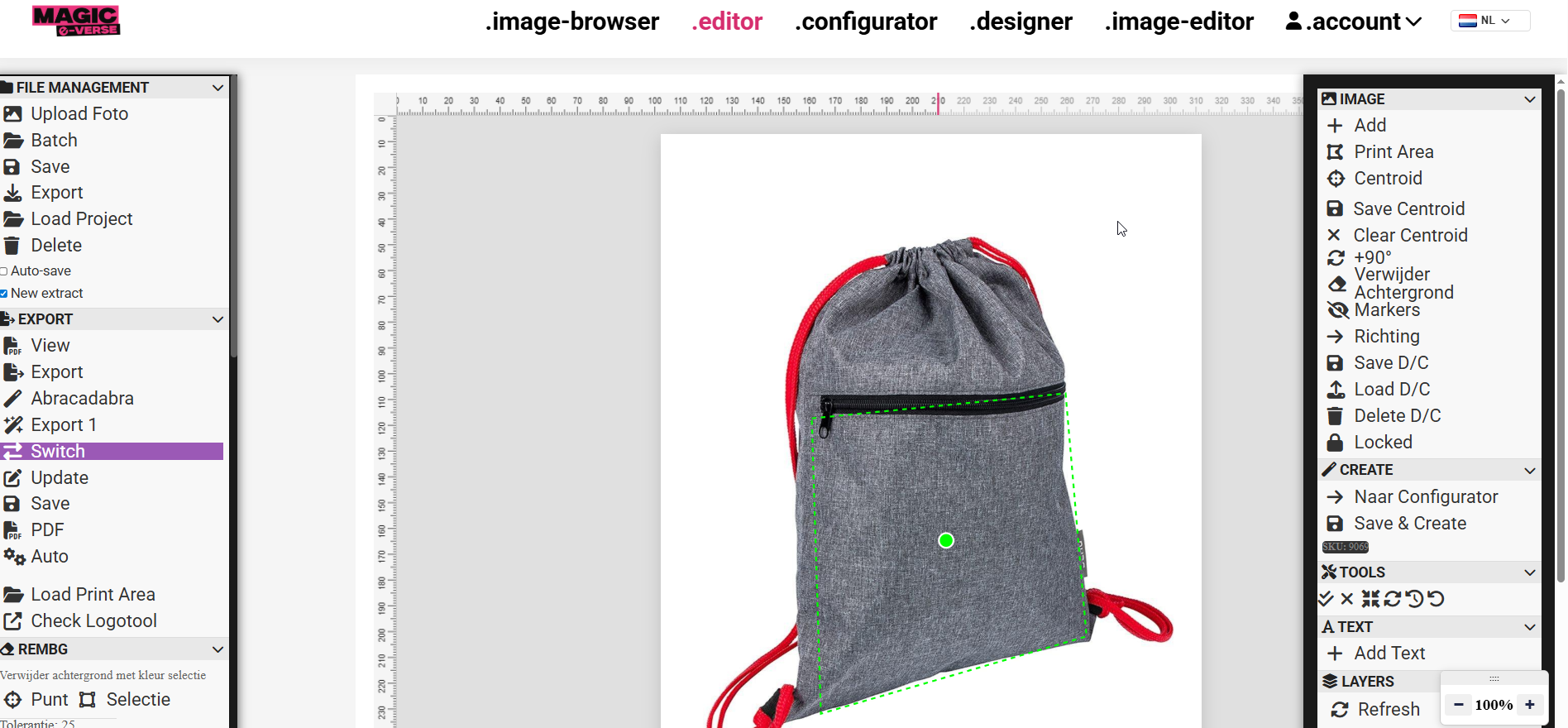Toggle the Locked padlock setting
Screen dimensions: 1568x728
(x=1382, y=443)
